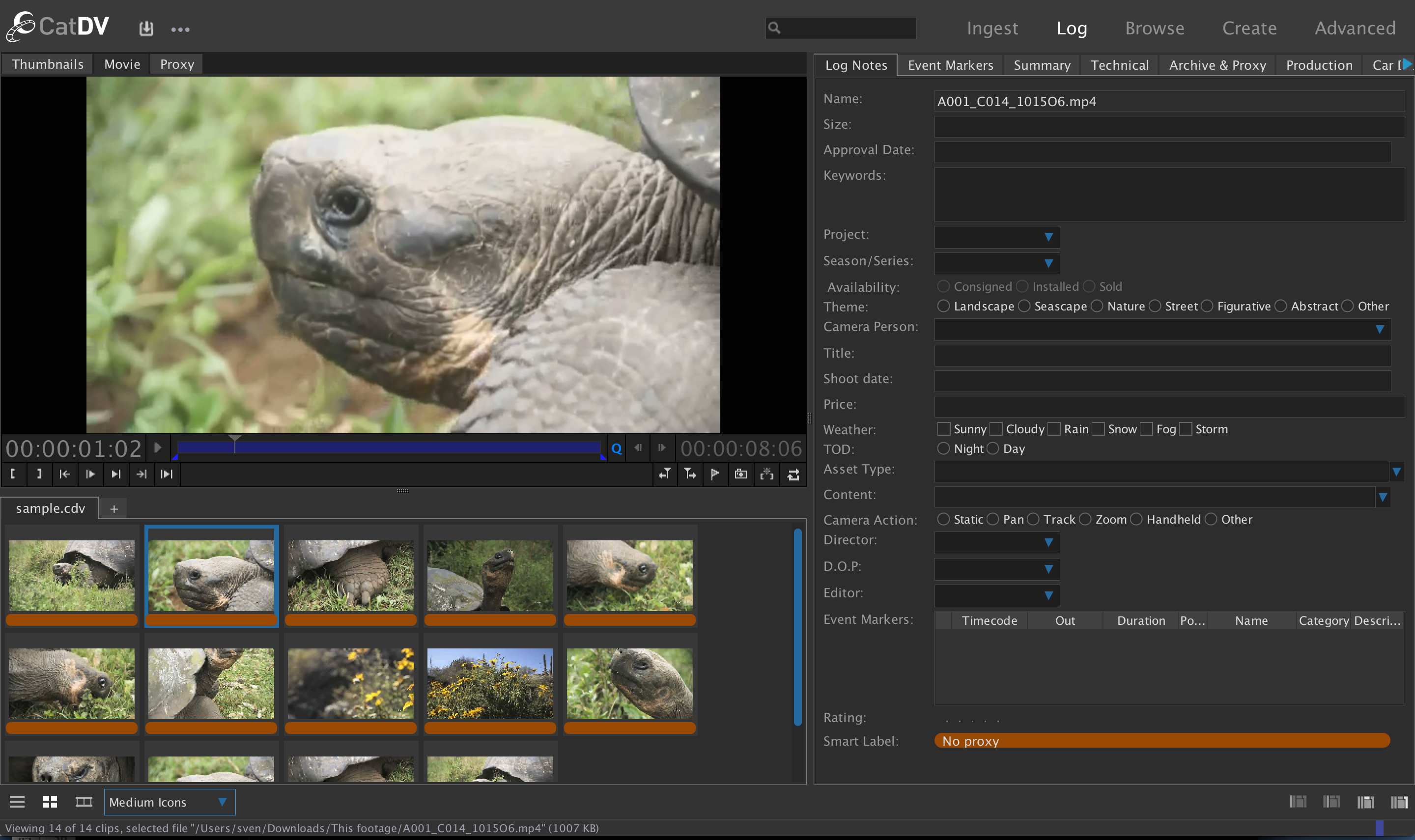Switch to the Technical tab
The width and height of the screenshot is (1415, 840).
click(x=1120, y=64)
